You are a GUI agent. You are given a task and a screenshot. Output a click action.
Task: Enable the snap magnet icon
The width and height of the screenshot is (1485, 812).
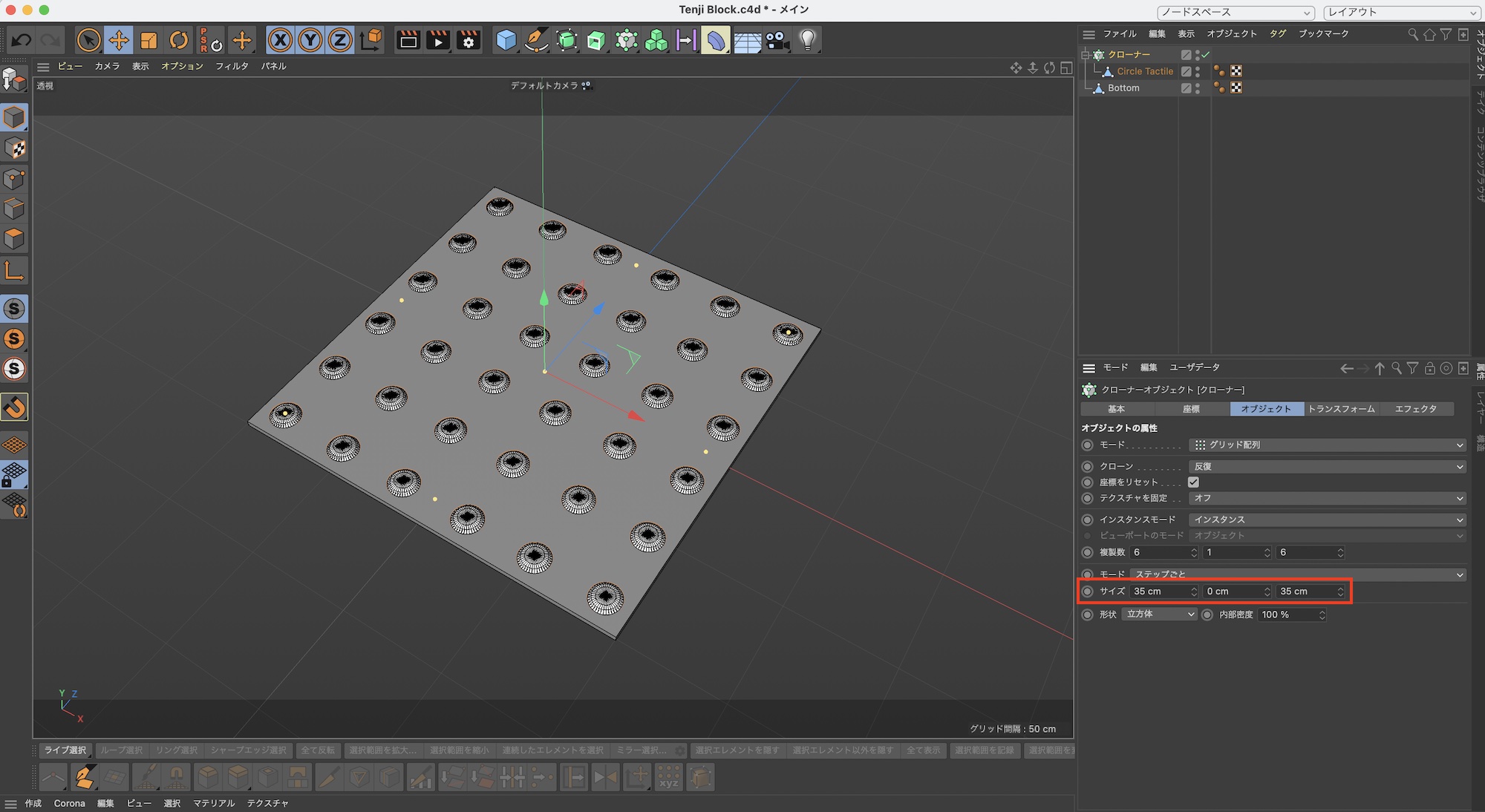click(x=14, y=407)
